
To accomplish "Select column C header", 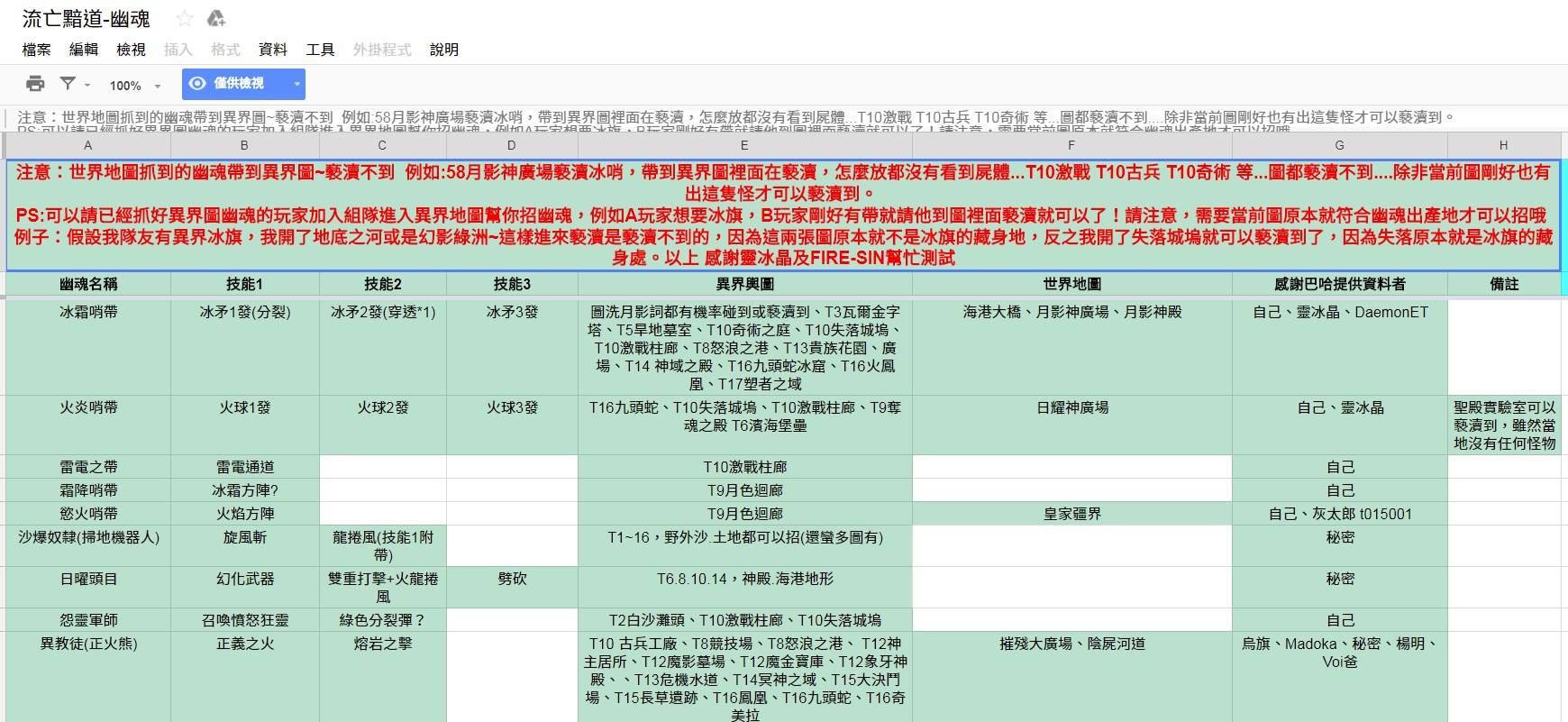I will pos(383,145).
